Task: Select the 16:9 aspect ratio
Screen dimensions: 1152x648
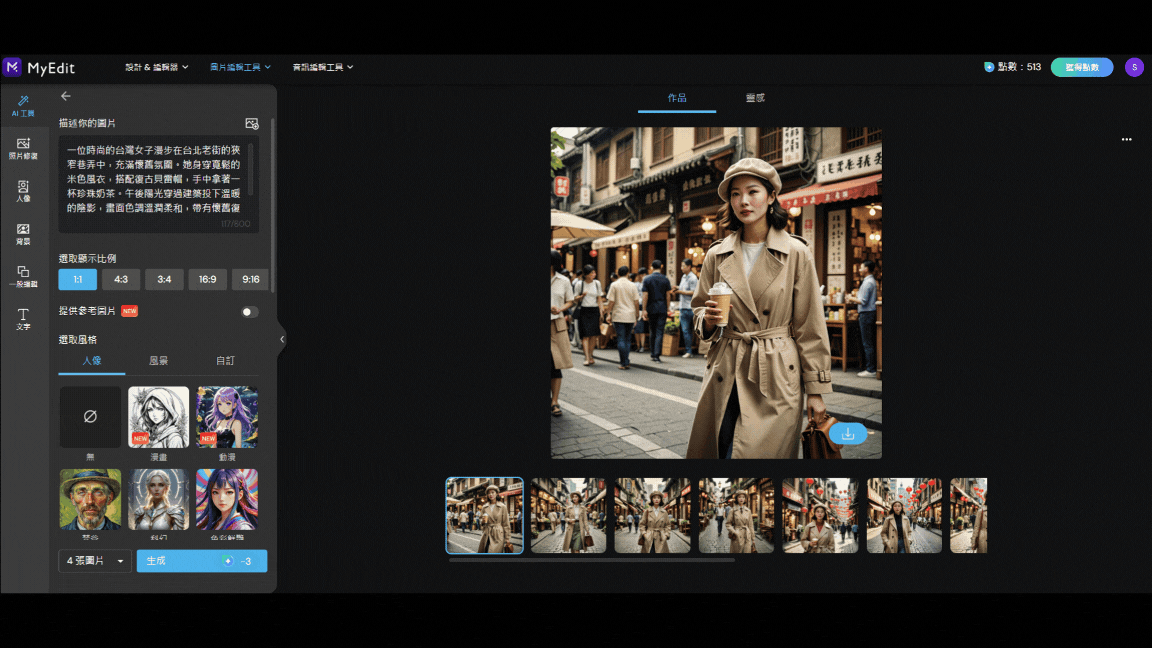Action: tap(207, 280)
